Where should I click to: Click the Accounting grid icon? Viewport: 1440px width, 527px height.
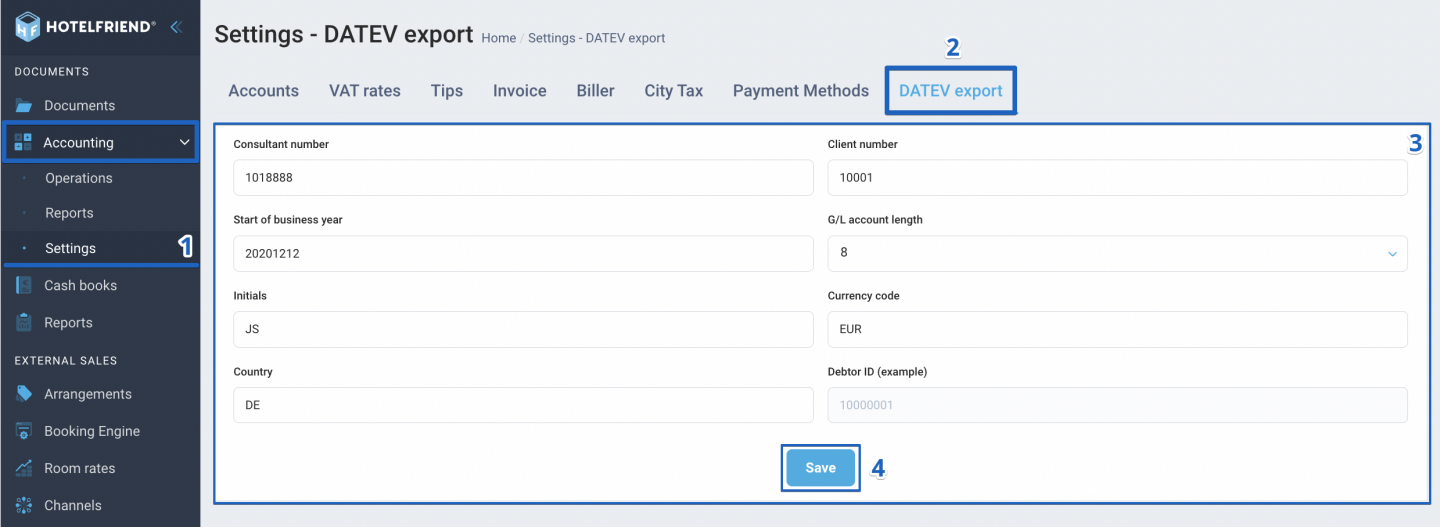click(24, 142)
